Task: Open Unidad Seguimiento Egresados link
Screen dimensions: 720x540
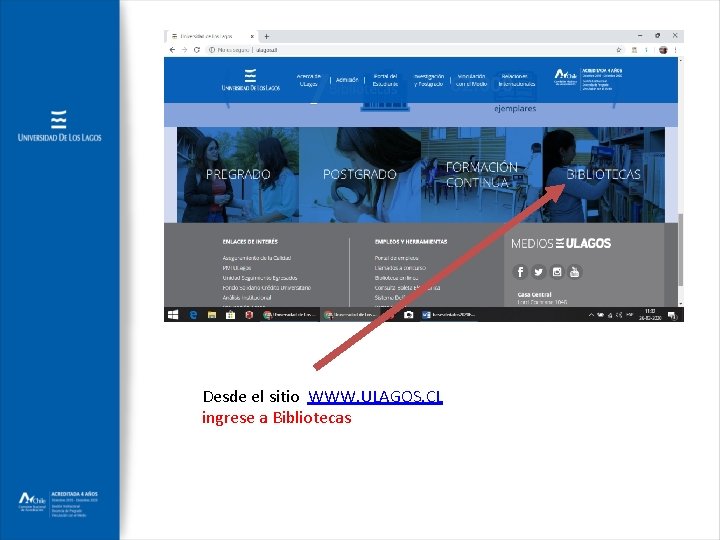Action: [259, 278]
